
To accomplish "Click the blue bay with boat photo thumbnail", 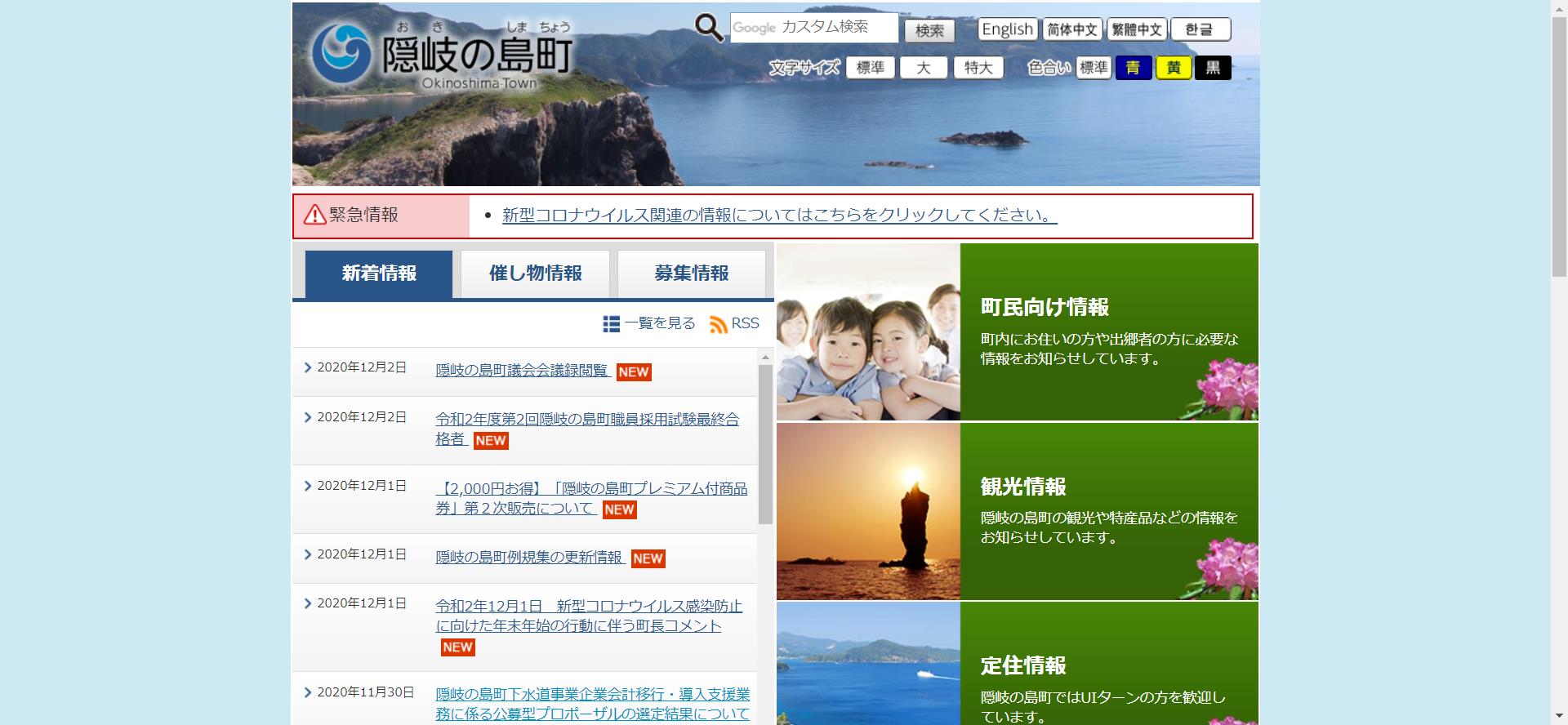I will click(x=868, y=664).
